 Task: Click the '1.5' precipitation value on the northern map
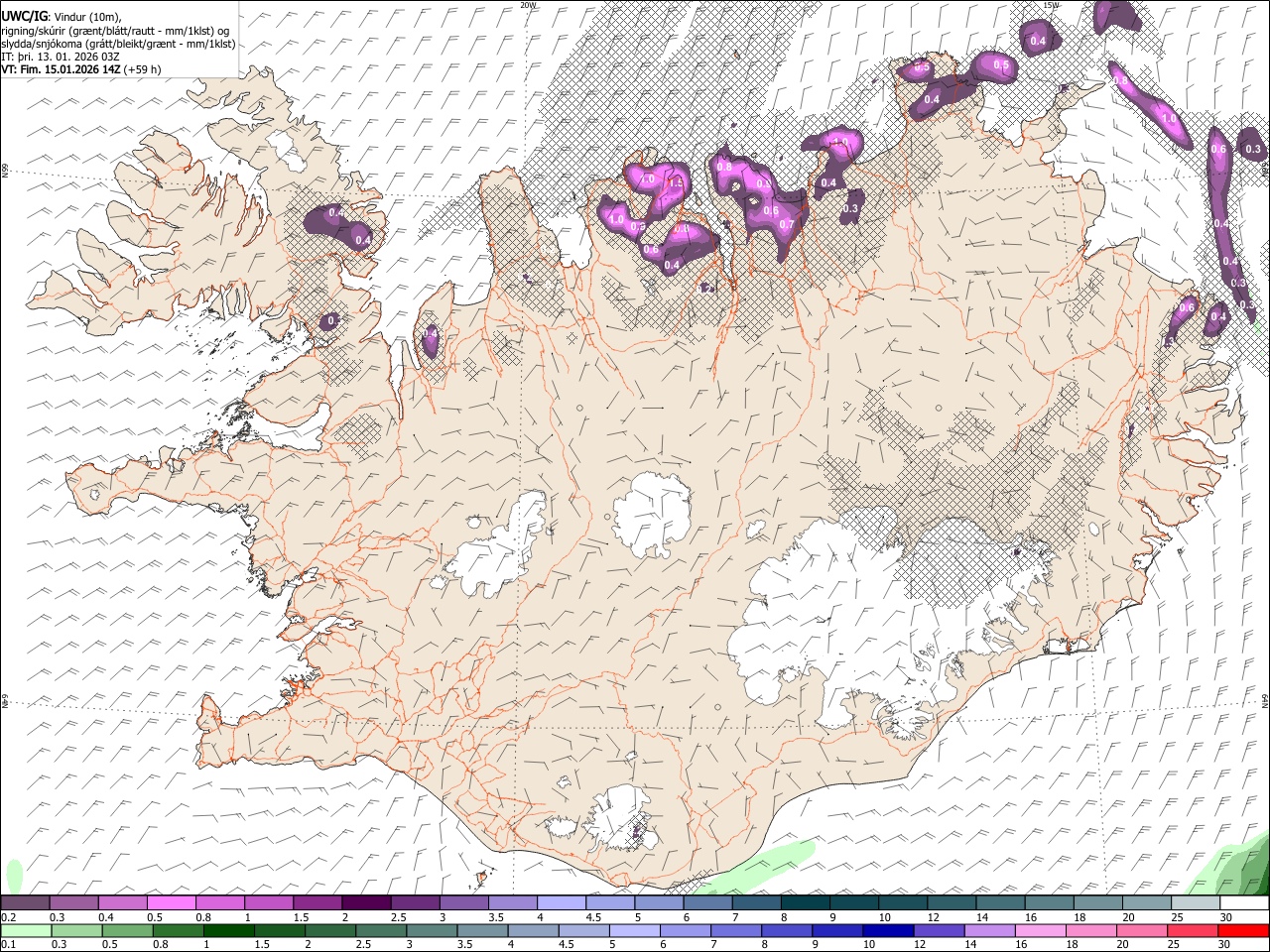(677, 183)
